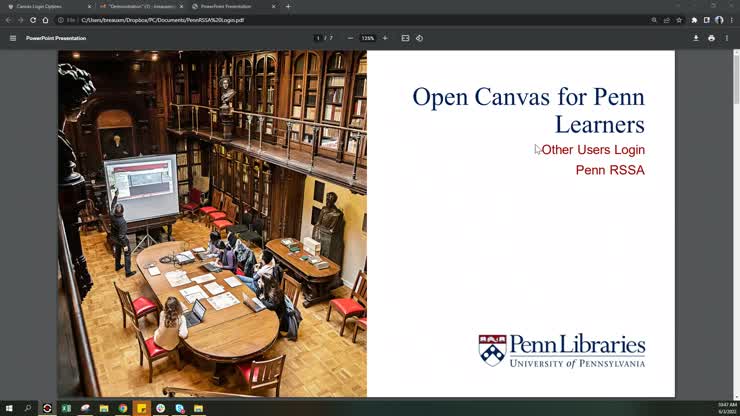Click the page number input field
This screenshot has height=416, width=740.
318,38
